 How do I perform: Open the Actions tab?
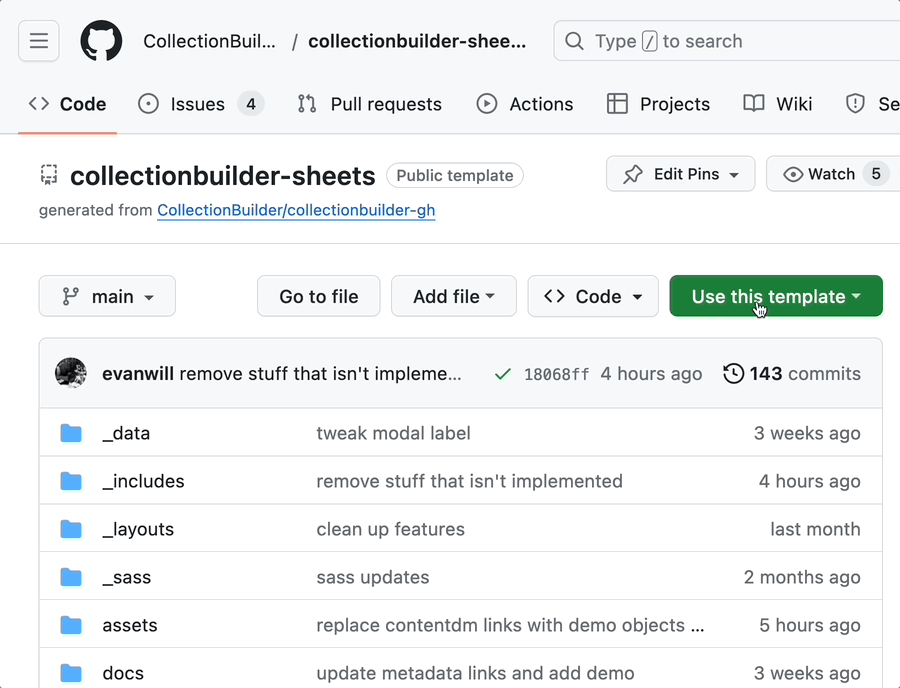point(525,104)
